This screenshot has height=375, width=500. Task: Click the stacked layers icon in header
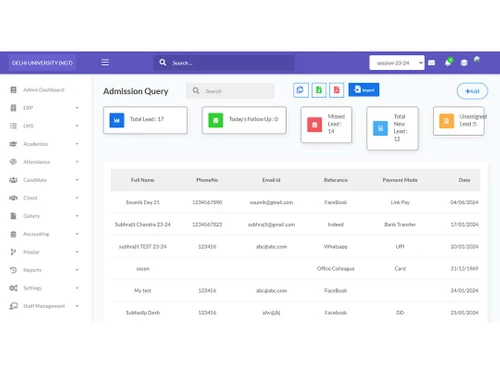tap(464, 63)
